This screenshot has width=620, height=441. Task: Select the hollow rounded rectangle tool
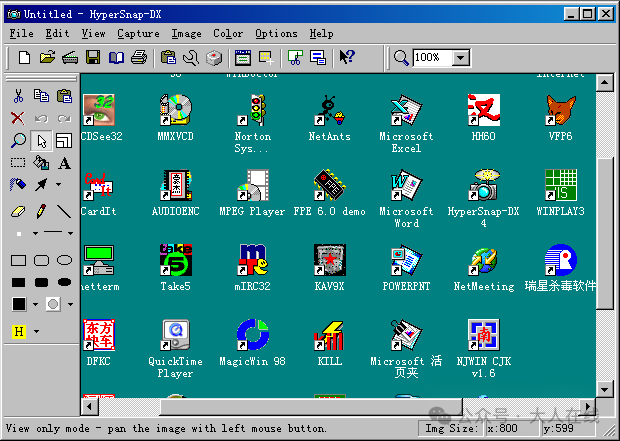click(x=41, y=260)
